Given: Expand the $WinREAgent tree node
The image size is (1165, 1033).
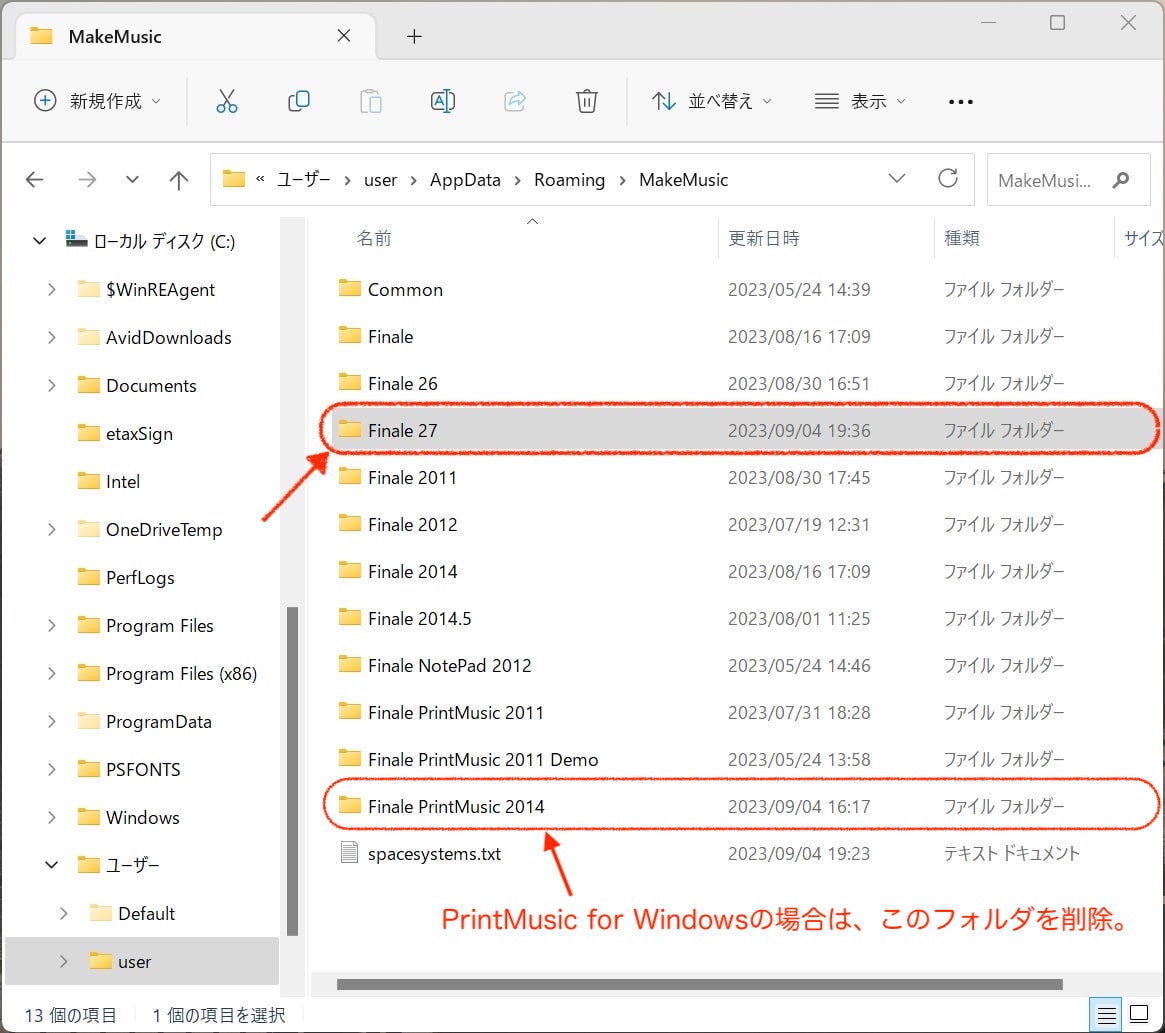Looking at the screenshot, I should [x=51, y=289].
